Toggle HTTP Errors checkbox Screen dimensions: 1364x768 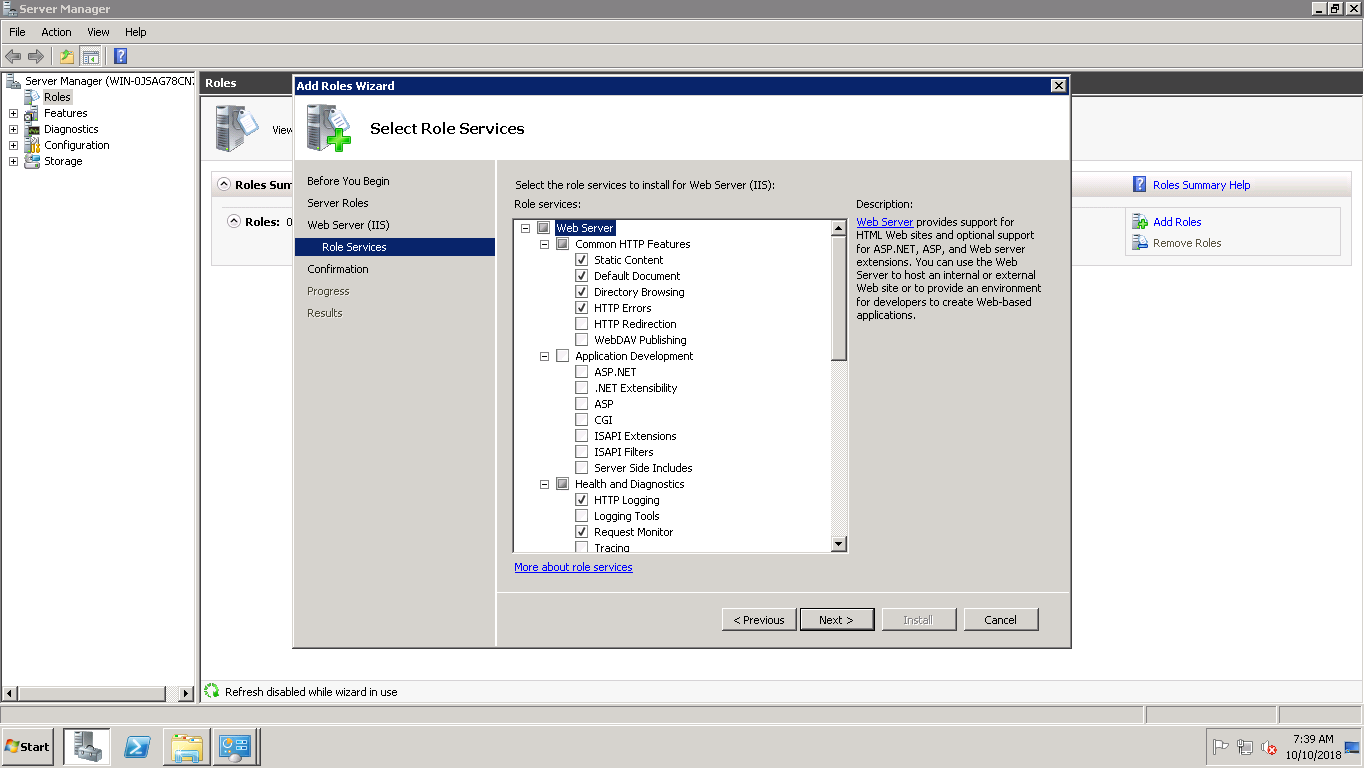pyautogui.click(x=582, y=308)
